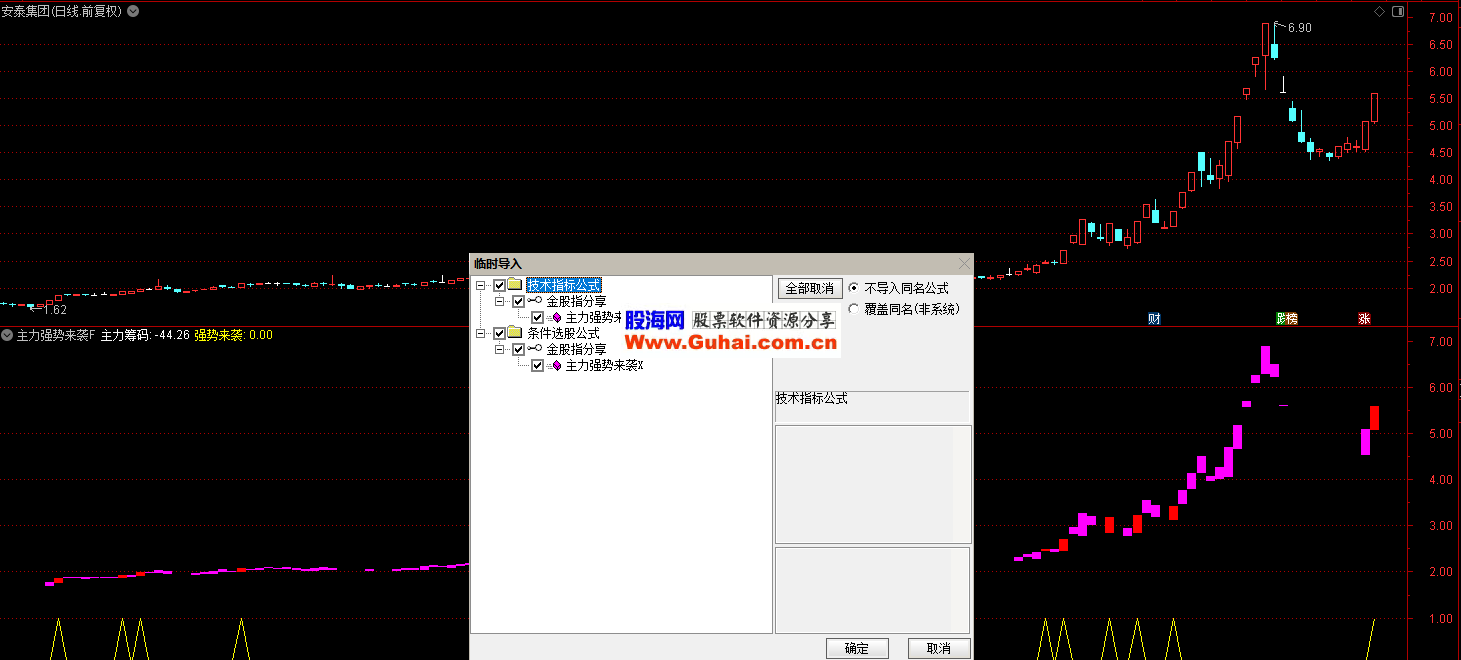Click key icon of 金股指分享 under 技术指标公式
The image size is (1461, 660).
click(535, 301)
